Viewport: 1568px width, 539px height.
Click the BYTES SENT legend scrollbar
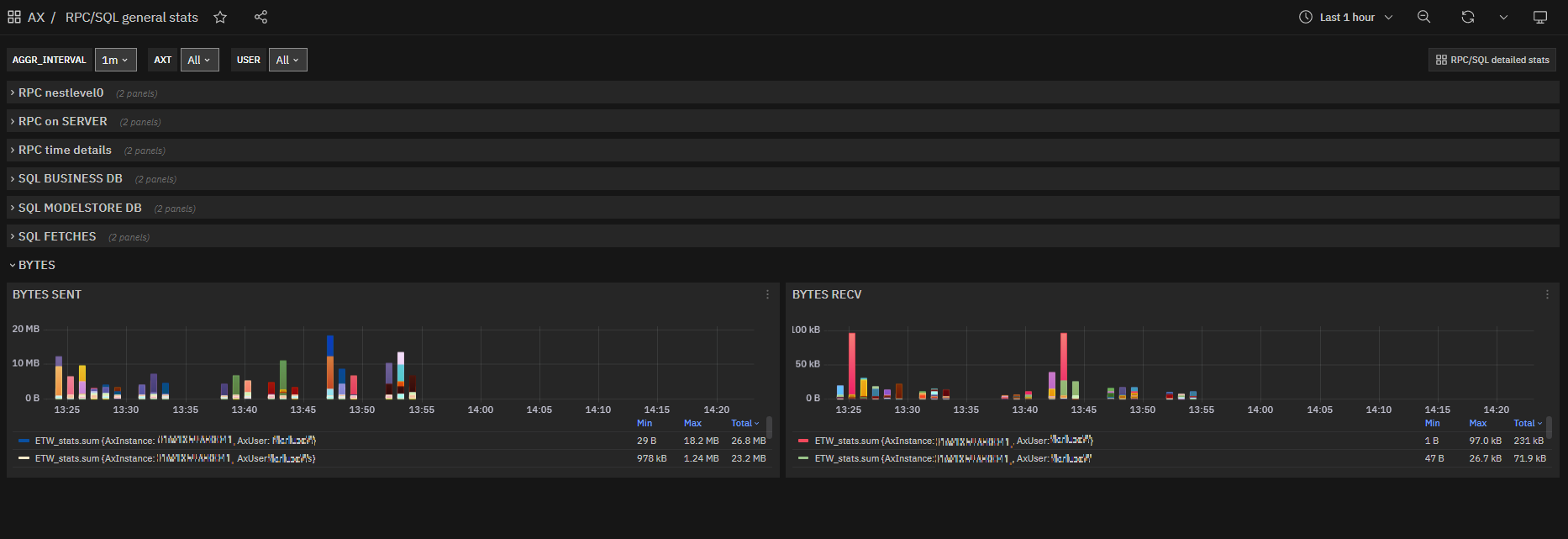[769, 427]
